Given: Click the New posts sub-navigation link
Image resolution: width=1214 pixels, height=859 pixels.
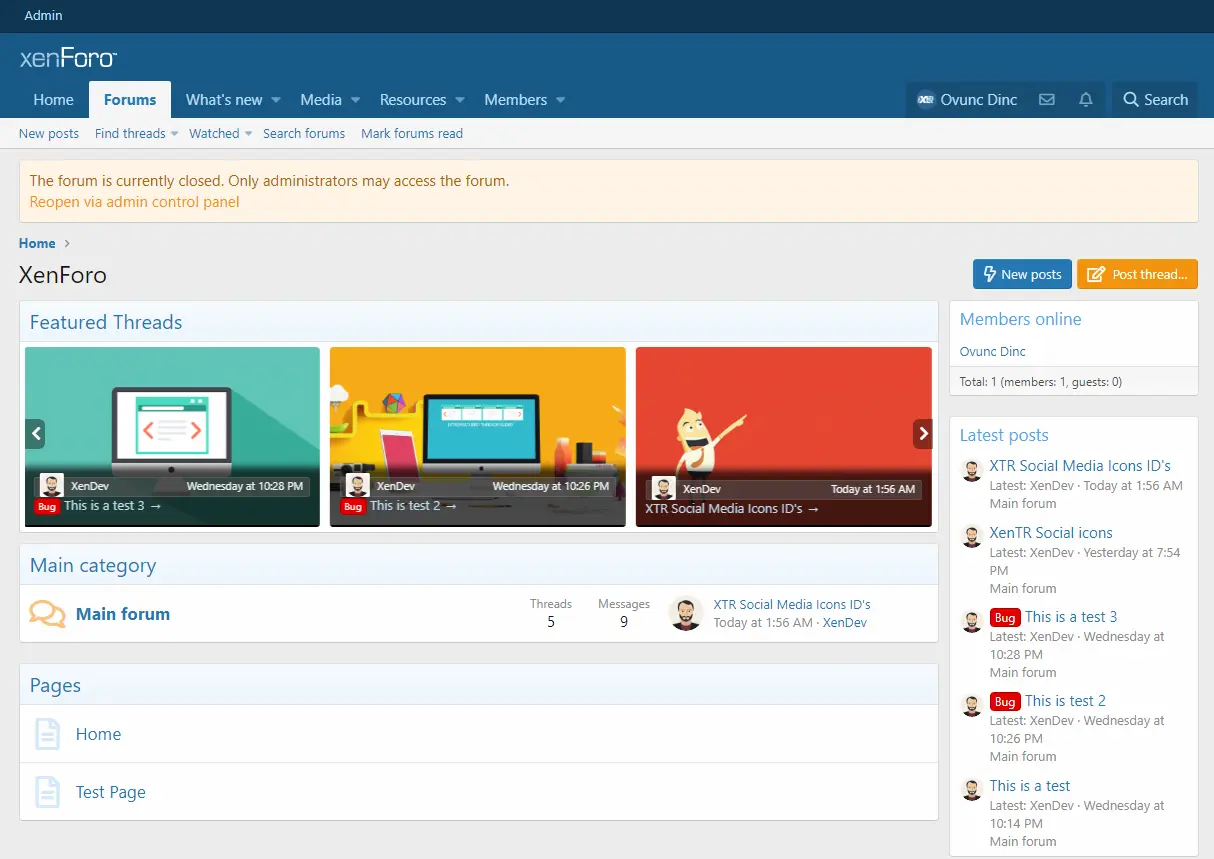Looking at the screenshot, I should coord(49,133).
